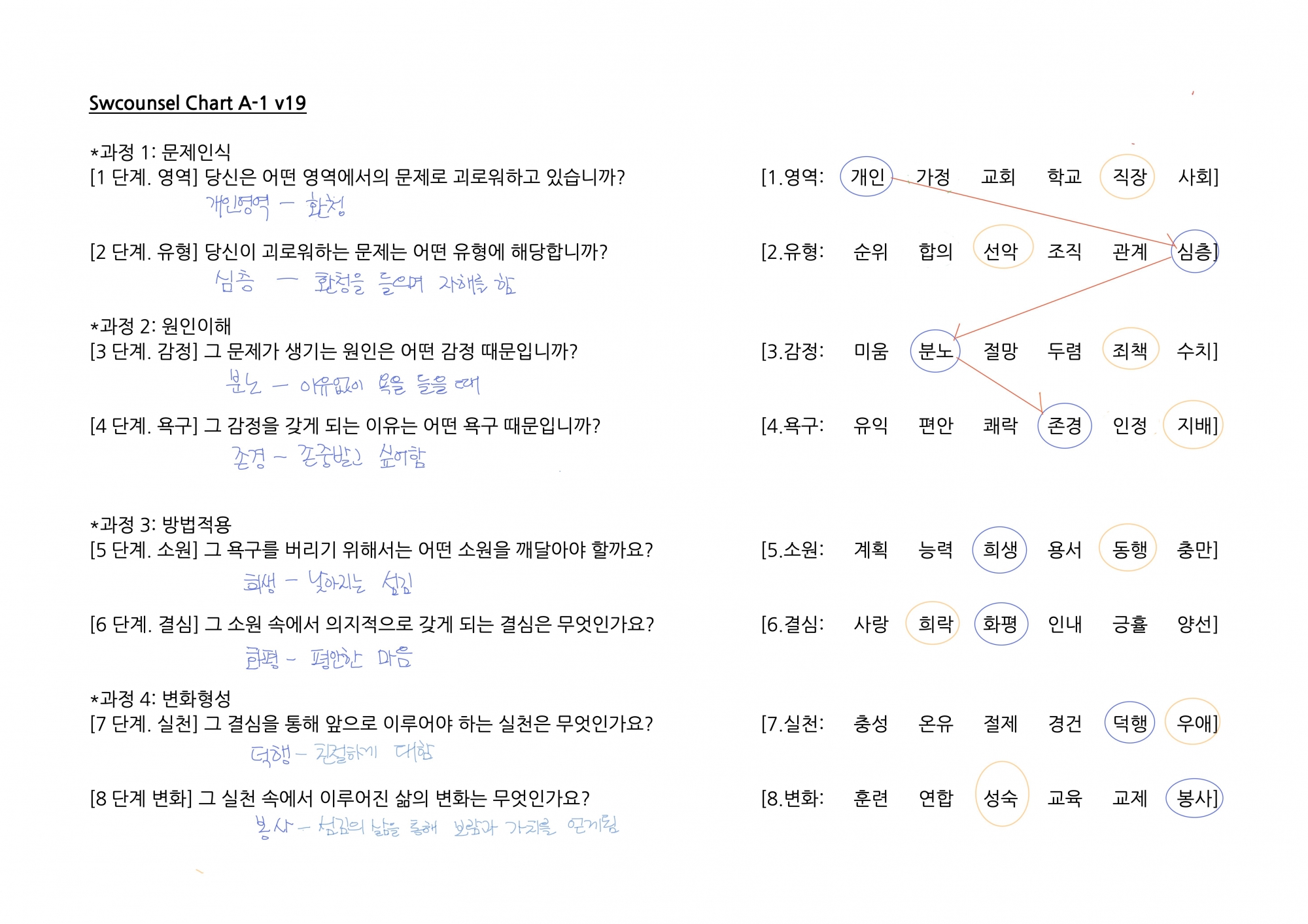1308x924 pixels.
Task: Choose the circled 봉사 option in 변화 row
Action: click(x=1194, y=798)
